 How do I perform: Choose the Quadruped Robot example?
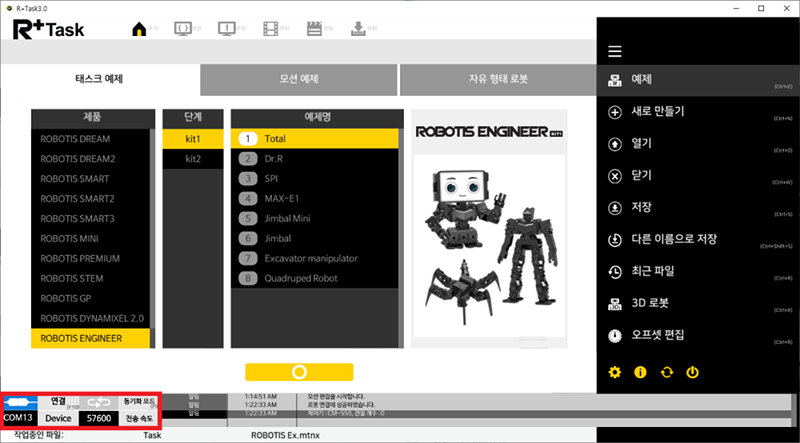(299, 279)
